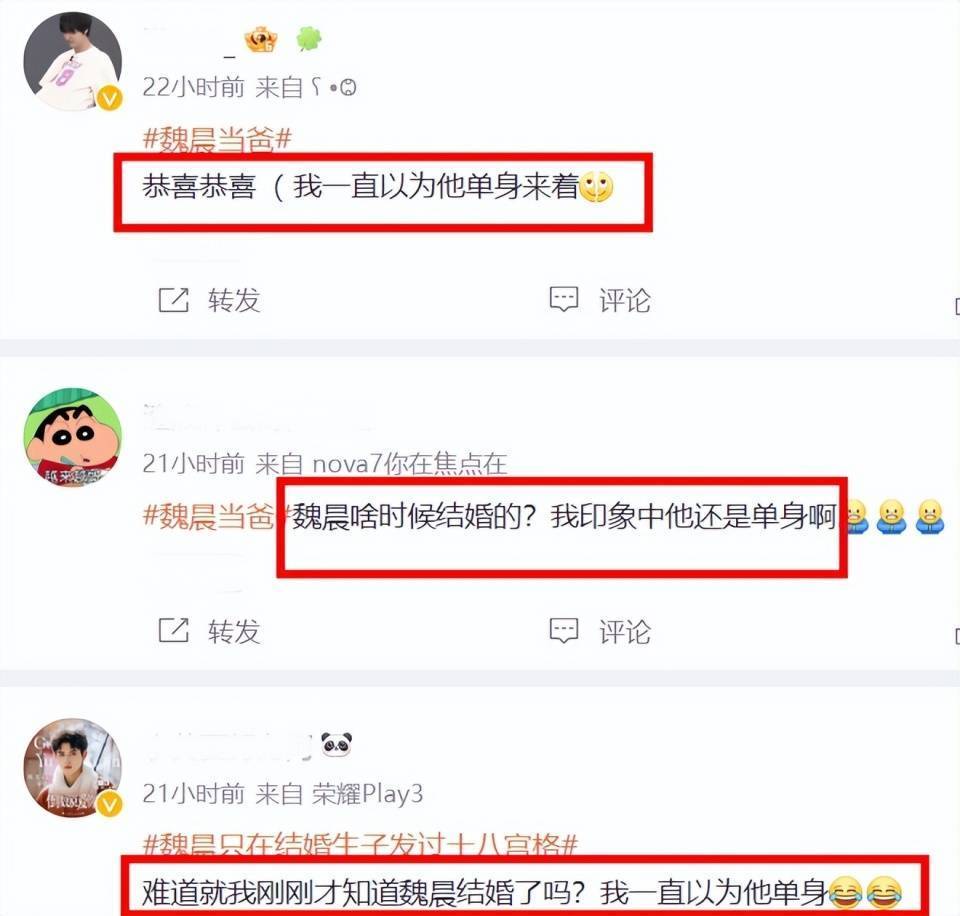Click the repost icon on first post
Screen dimensions: 960x916
(173, 299)
